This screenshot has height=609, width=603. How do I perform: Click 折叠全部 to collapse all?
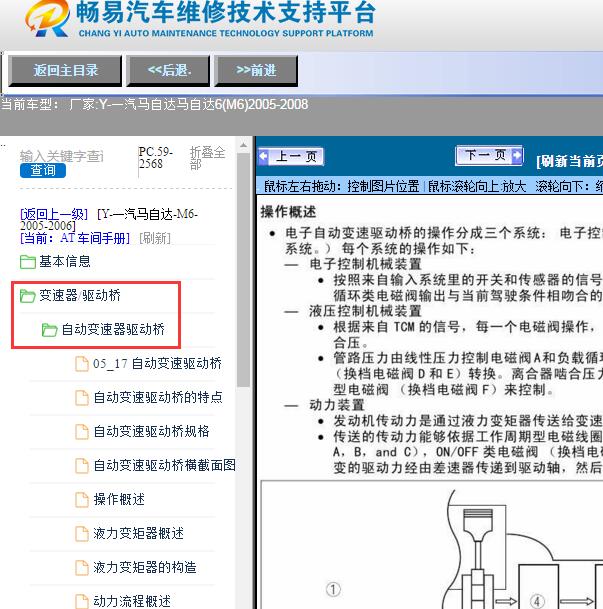click(207, 158)
